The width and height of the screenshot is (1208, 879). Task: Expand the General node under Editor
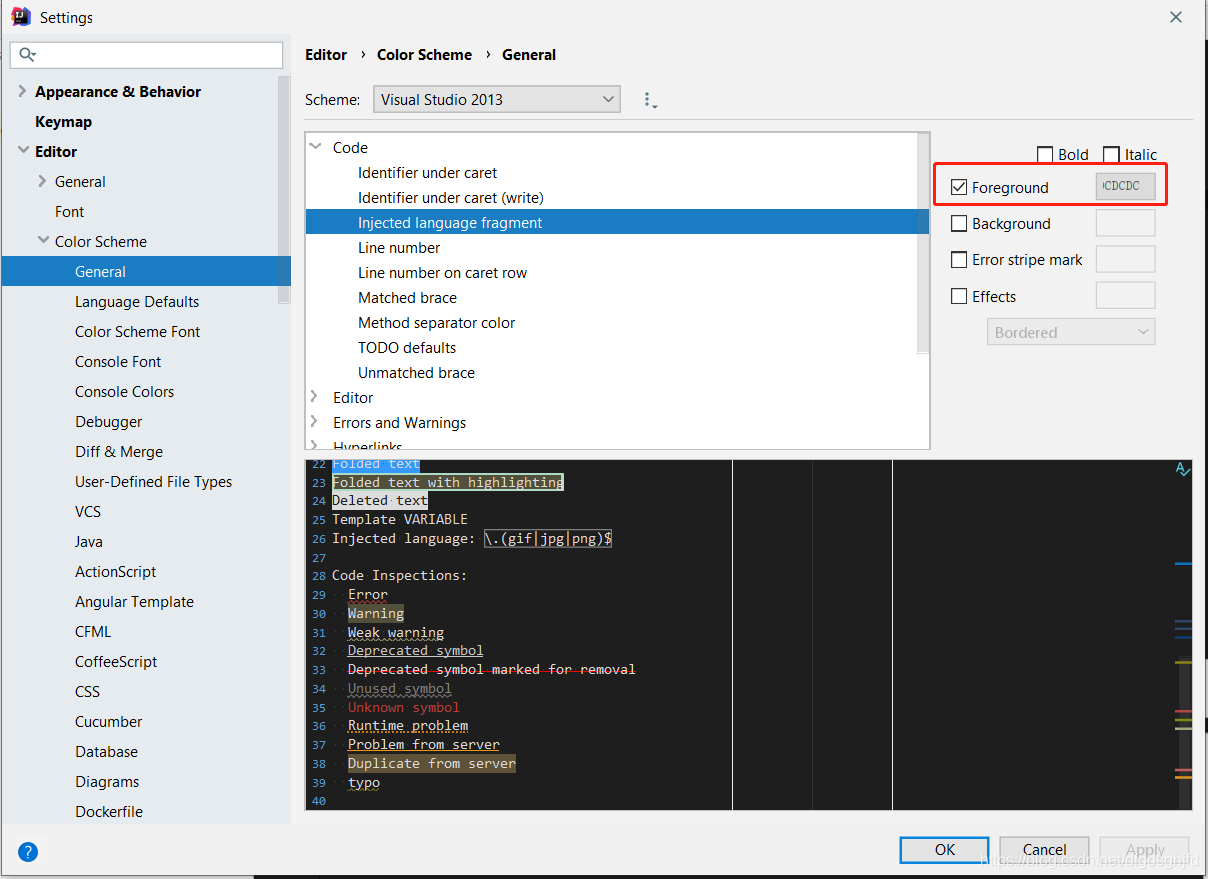click(x=42, y=181)
